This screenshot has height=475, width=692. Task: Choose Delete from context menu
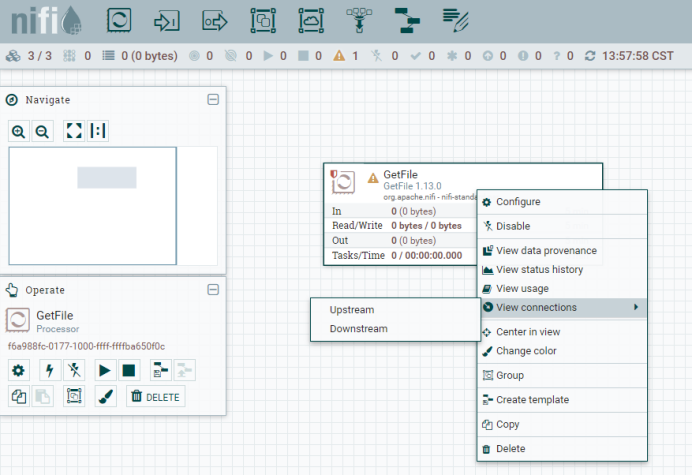pos(562,449)
